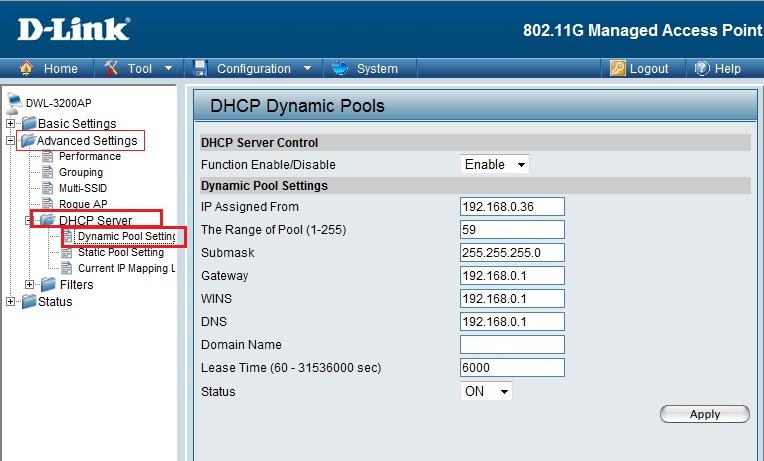Open the Configuration menu

(x=252, y=68)
